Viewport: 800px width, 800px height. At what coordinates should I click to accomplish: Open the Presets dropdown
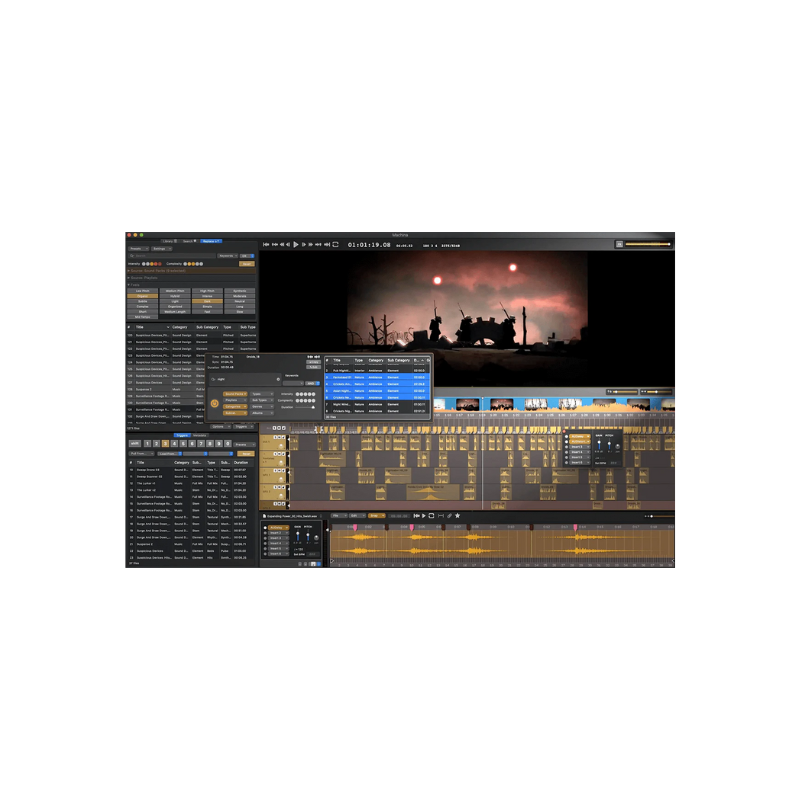pos(139,249)
